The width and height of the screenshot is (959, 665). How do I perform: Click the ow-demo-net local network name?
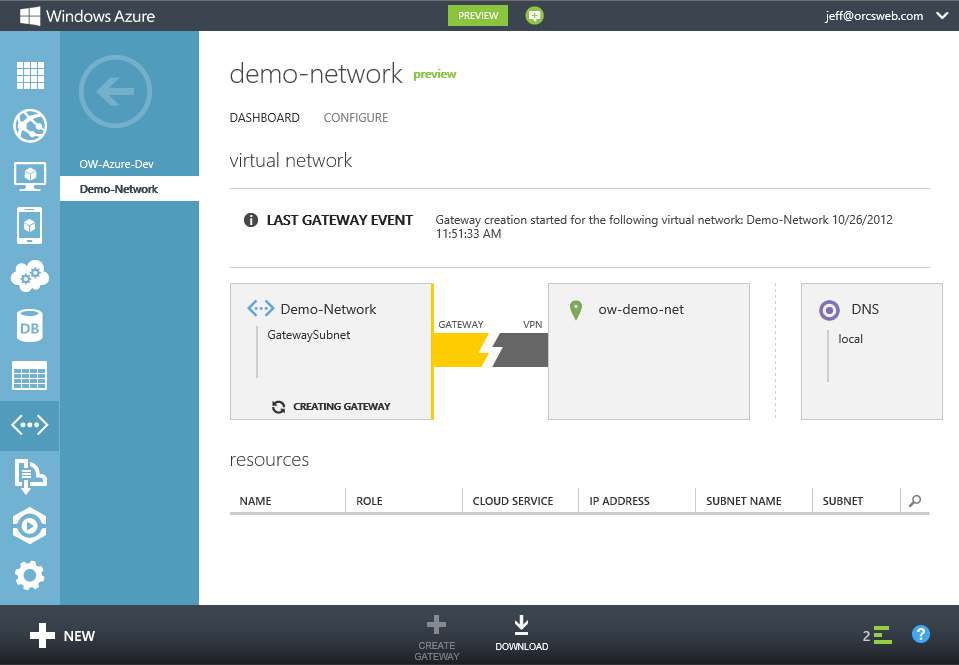(641, 310)
